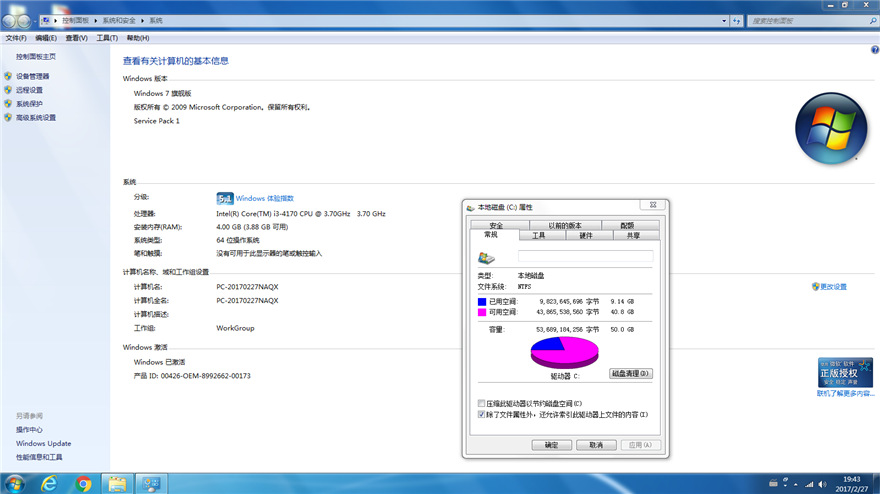Image resolution: width=880 pixels, height=494 pixels.
Task: Click the 5.1 Windows Experience Index badge
Action: (224, 198)
